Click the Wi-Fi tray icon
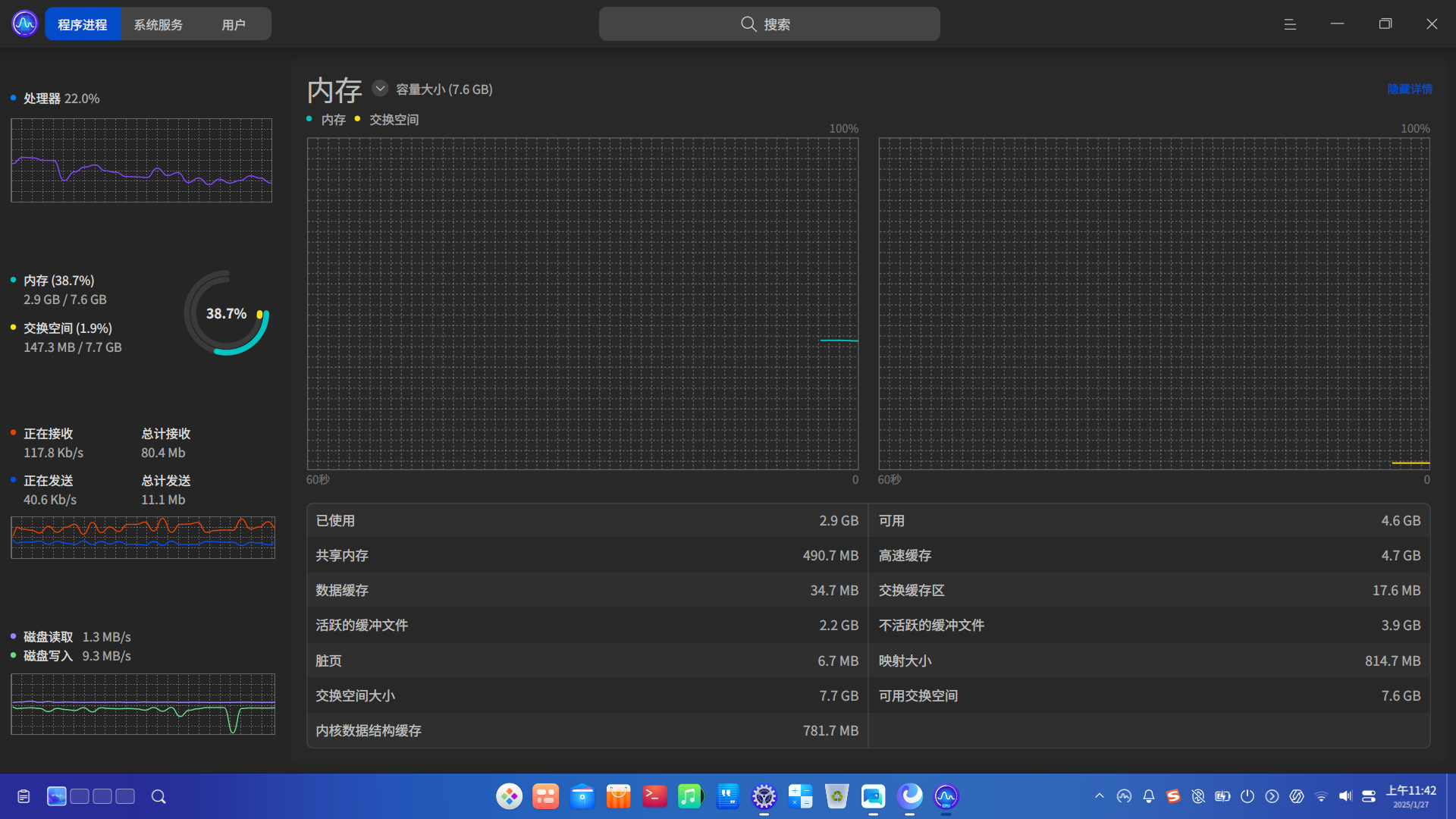The height and width of the screenshot is (819, 1456). pyautogui.click(x=1321, y=796)
